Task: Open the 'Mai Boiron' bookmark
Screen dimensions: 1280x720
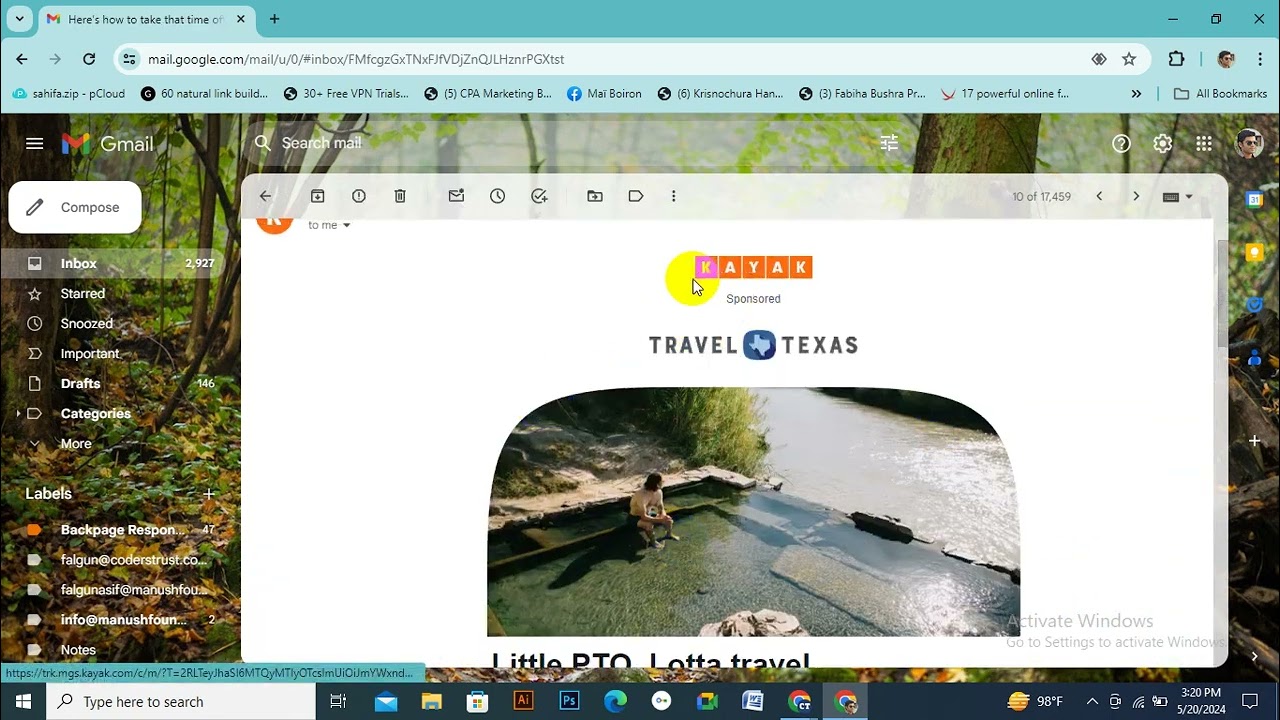Action: tap(604, 94)
